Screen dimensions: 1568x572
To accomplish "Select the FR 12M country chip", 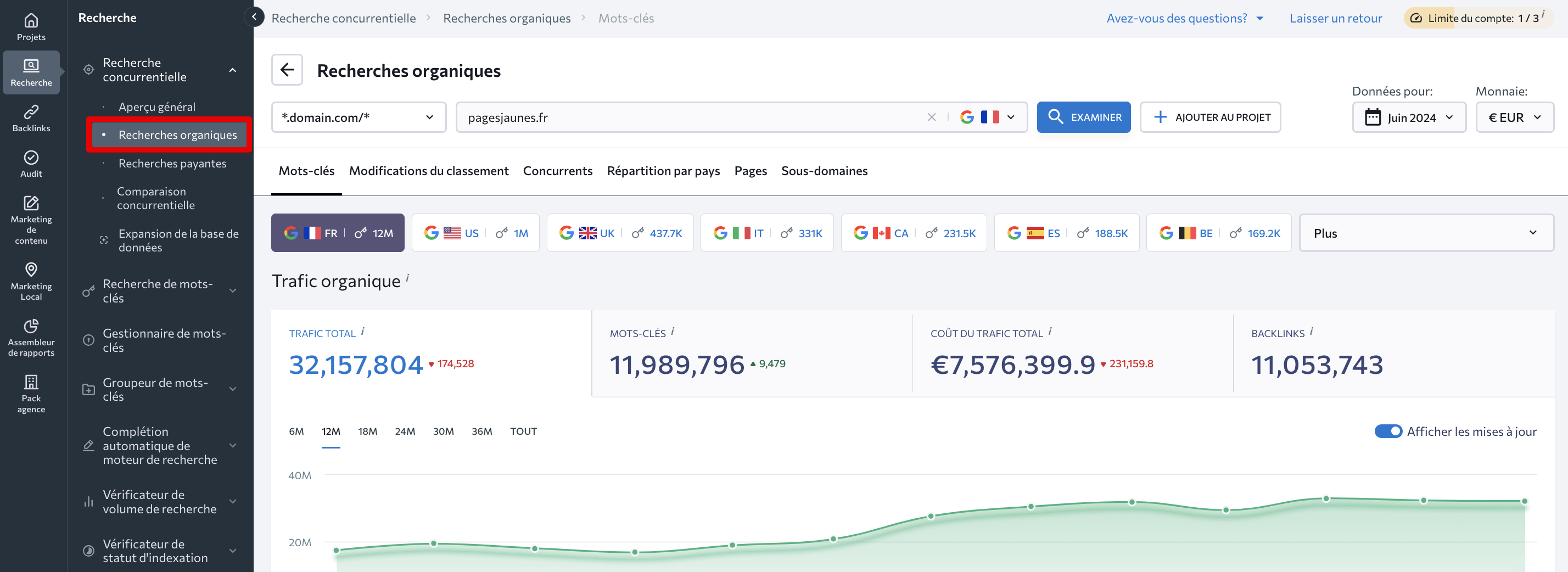I will pos(338,232).
